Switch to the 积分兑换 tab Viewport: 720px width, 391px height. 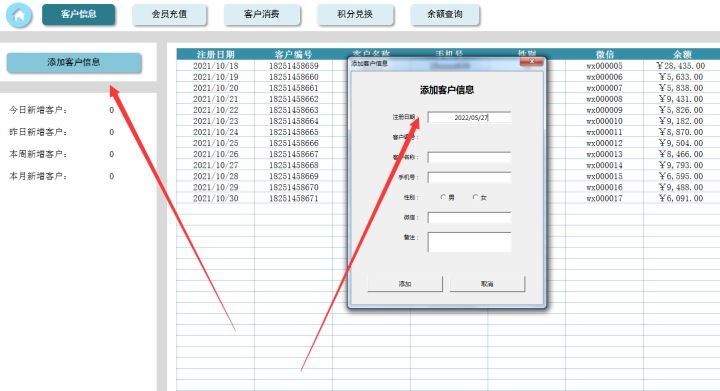point(355,14)
